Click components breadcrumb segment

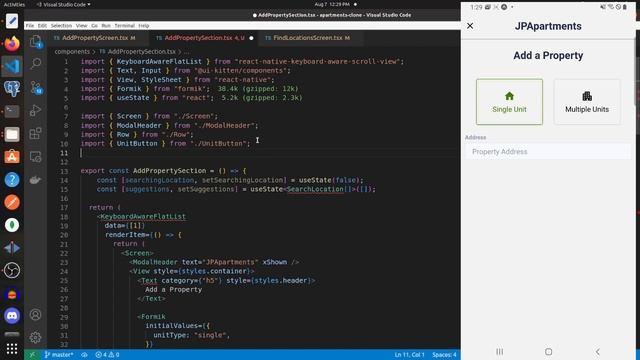(72, 52)
